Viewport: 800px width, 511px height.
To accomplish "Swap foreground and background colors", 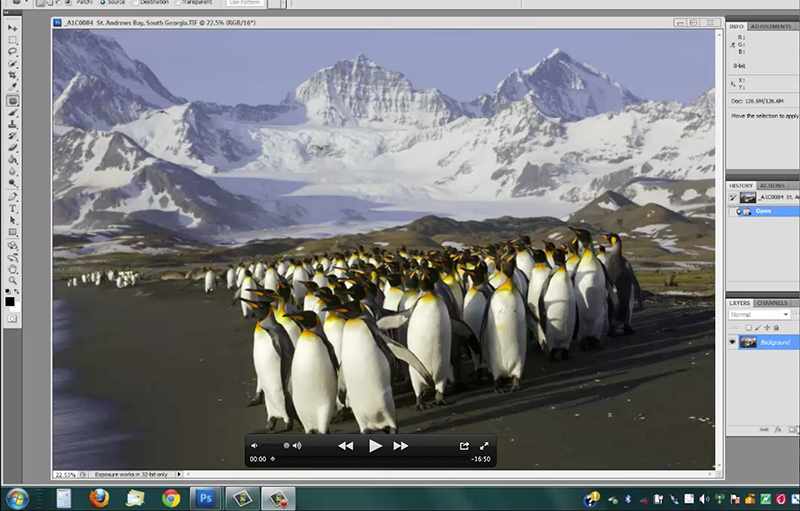I will (17, 292).
